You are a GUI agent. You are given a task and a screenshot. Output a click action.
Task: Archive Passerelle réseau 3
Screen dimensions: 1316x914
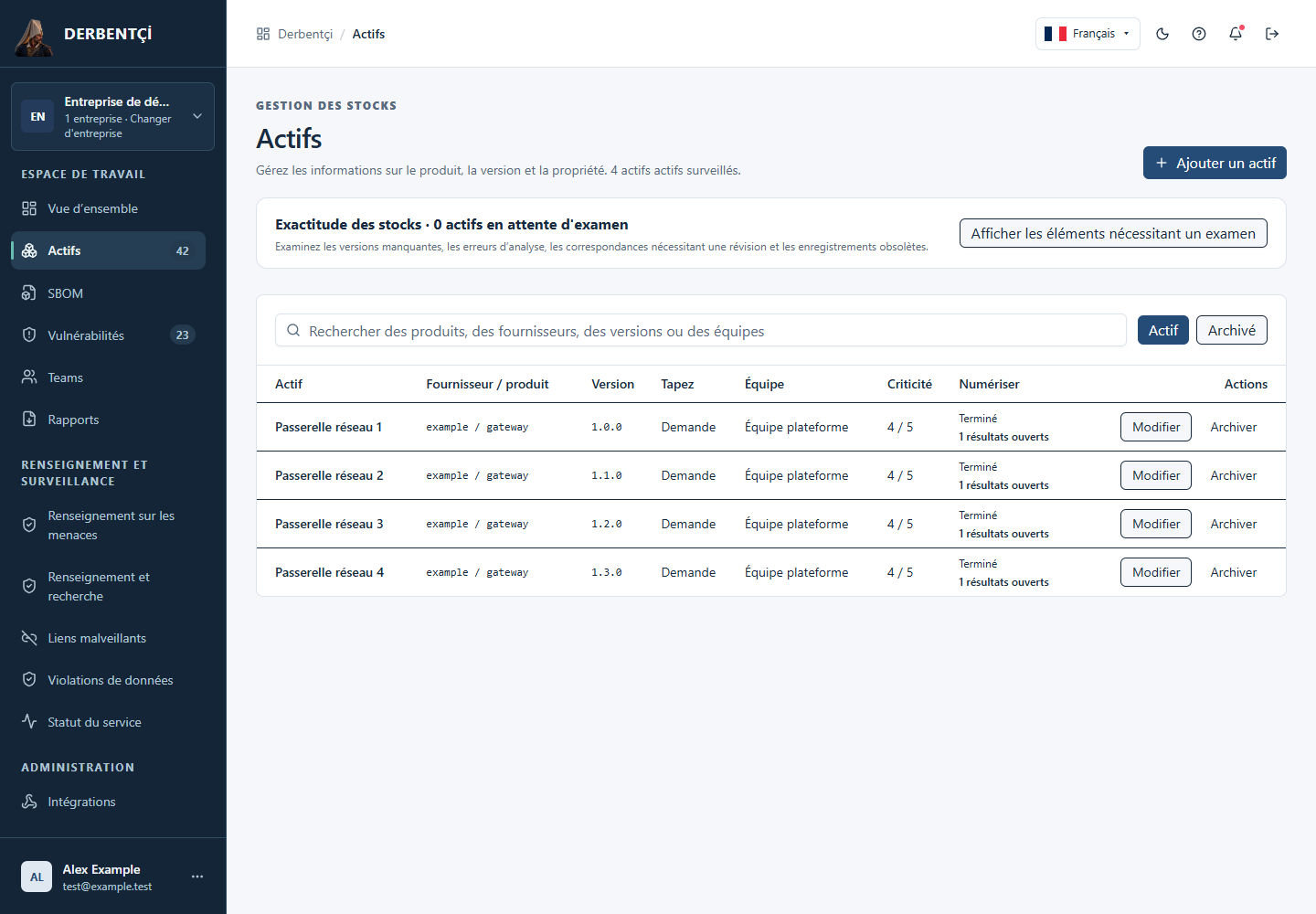[1234, 524]
